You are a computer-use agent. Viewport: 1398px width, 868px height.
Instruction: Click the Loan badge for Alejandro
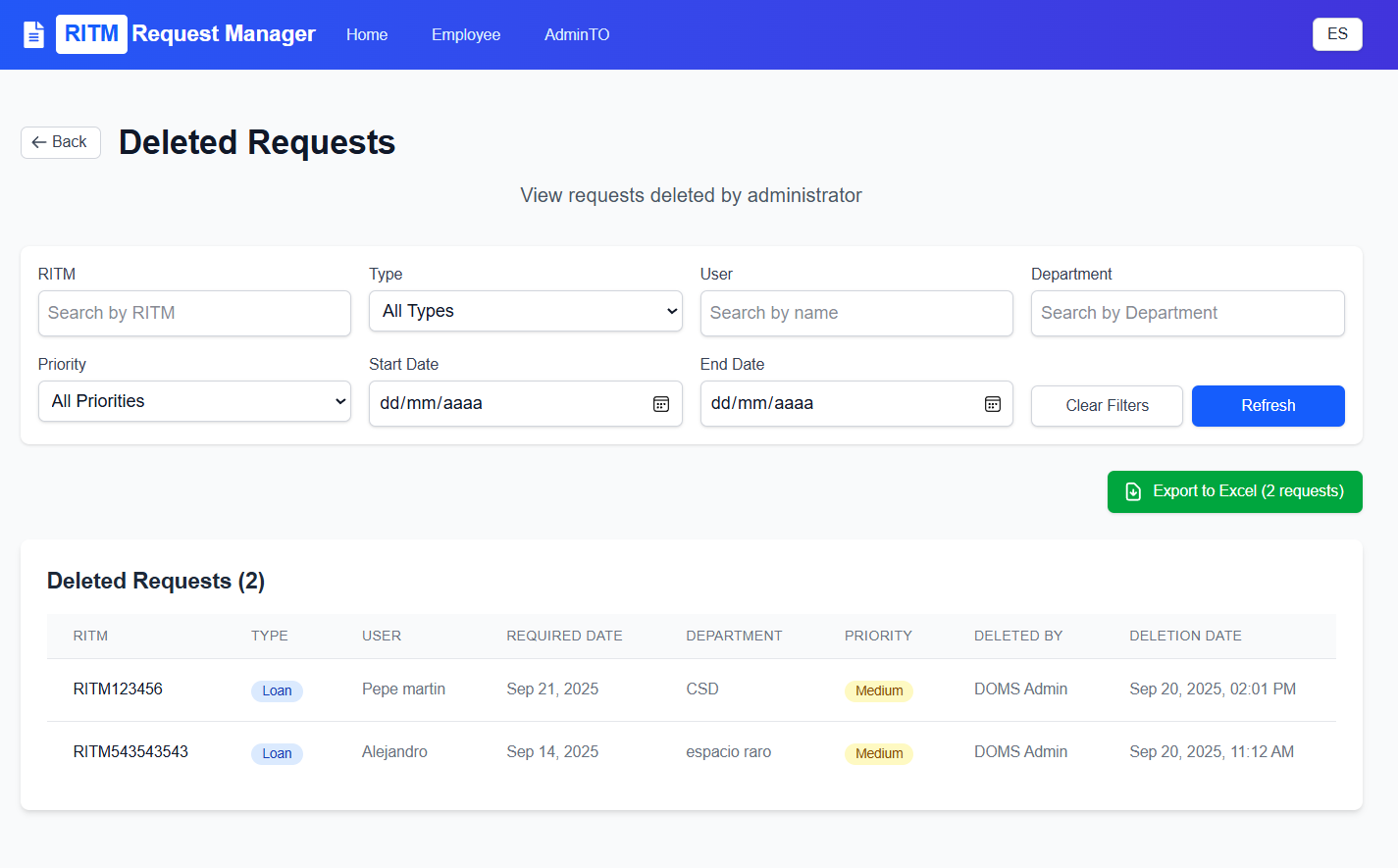click(x=277, y=753)
